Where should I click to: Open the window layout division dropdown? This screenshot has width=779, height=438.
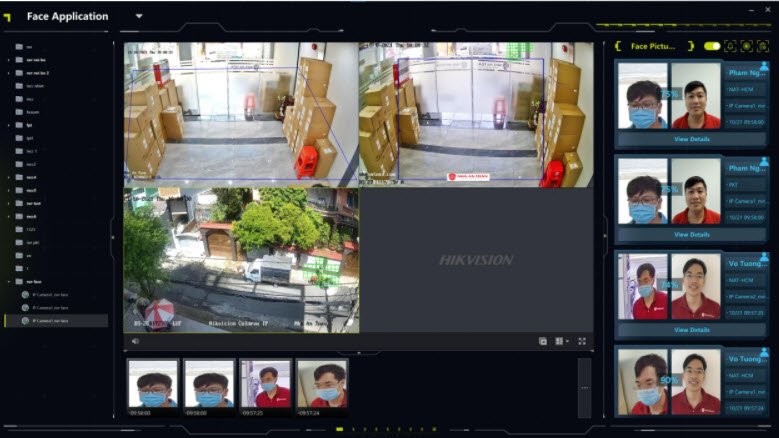[x=561, y=341]
